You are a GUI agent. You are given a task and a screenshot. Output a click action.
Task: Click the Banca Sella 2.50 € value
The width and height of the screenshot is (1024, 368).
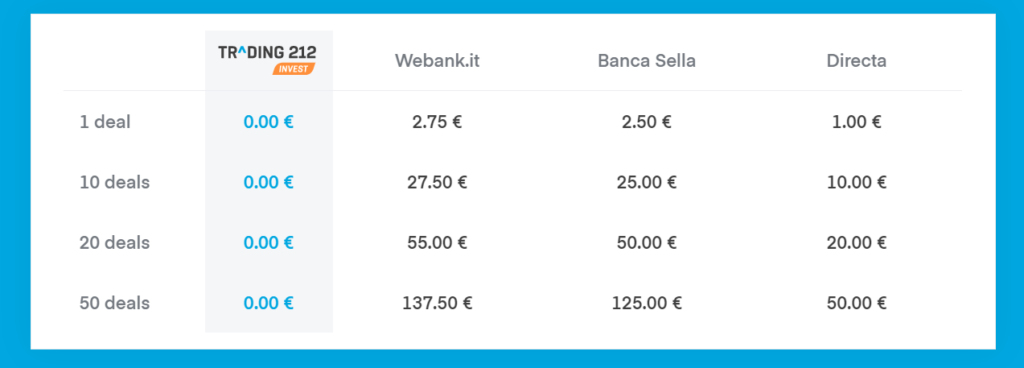(x=647, y=122)
